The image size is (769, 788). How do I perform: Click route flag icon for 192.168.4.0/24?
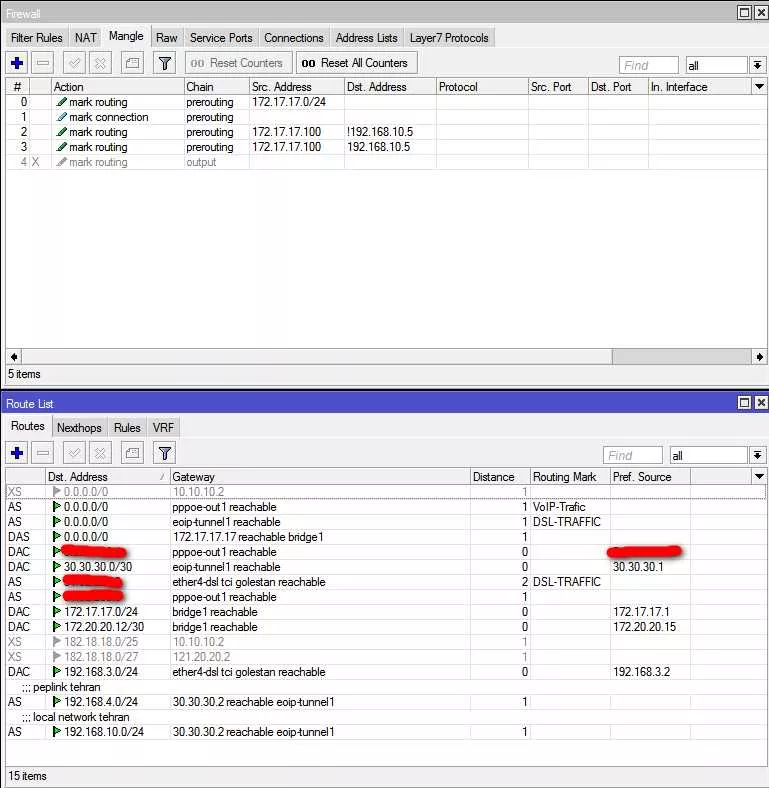57,702
